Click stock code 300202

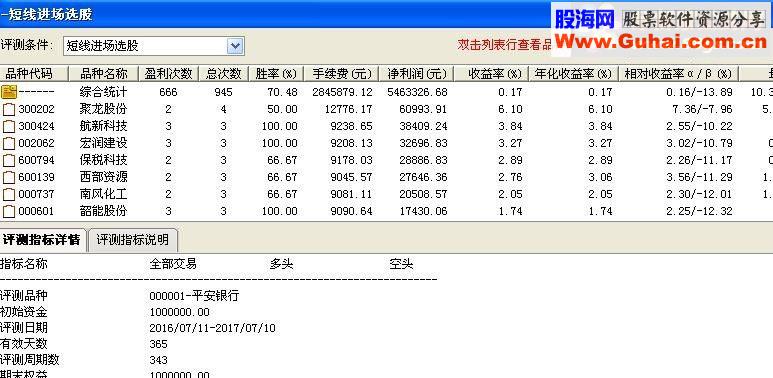[36, 109]
